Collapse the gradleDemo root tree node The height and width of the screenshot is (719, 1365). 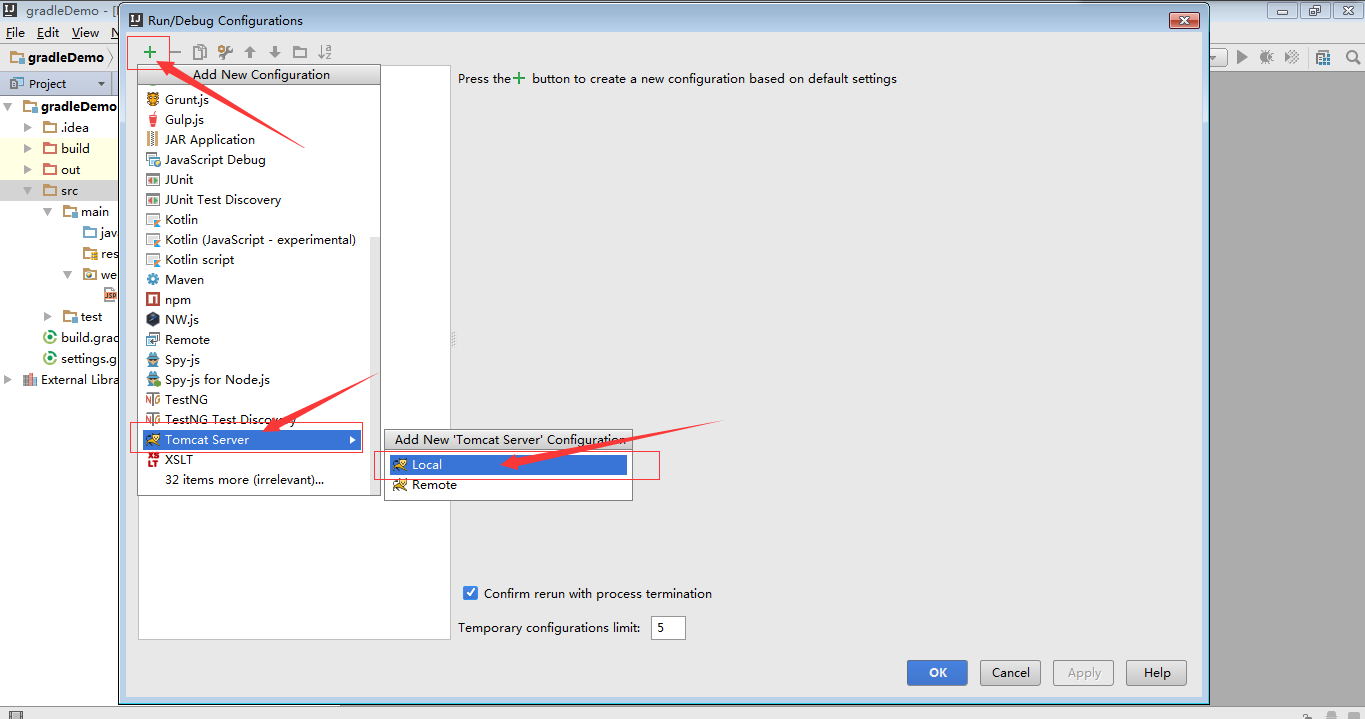(x=9, y=106)
